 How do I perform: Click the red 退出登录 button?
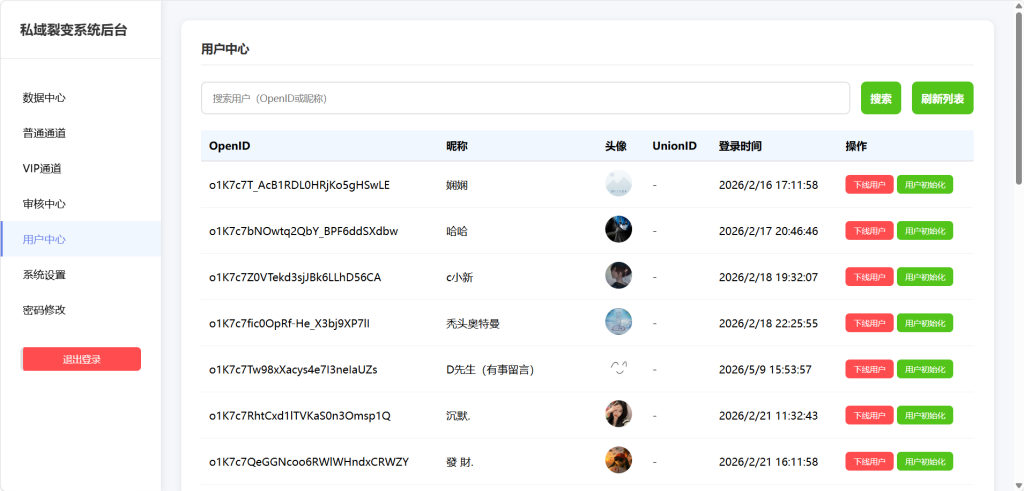(81, 359)
